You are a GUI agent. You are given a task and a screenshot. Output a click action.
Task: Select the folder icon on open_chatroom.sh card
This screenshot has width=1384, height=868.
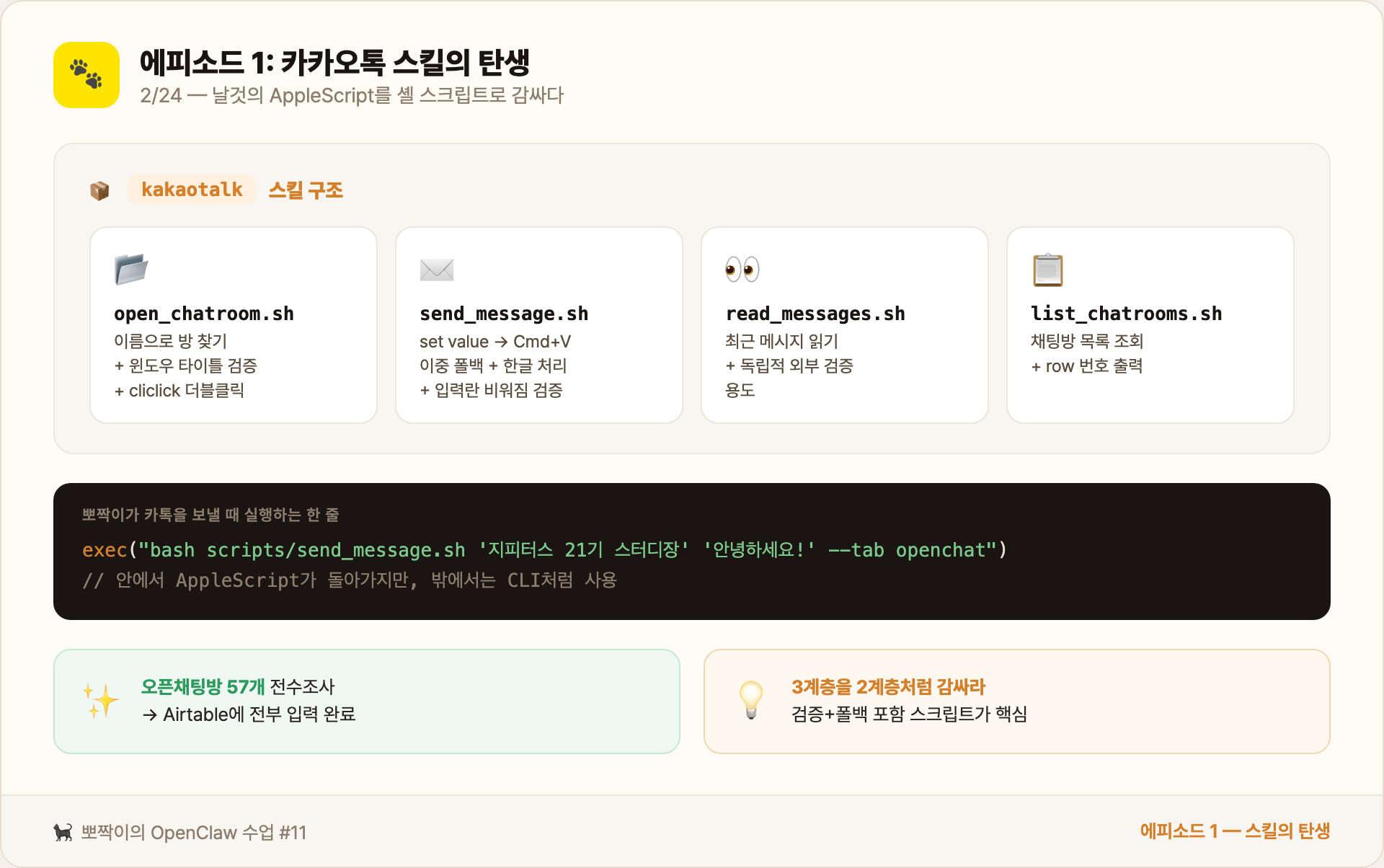[132, 269]
